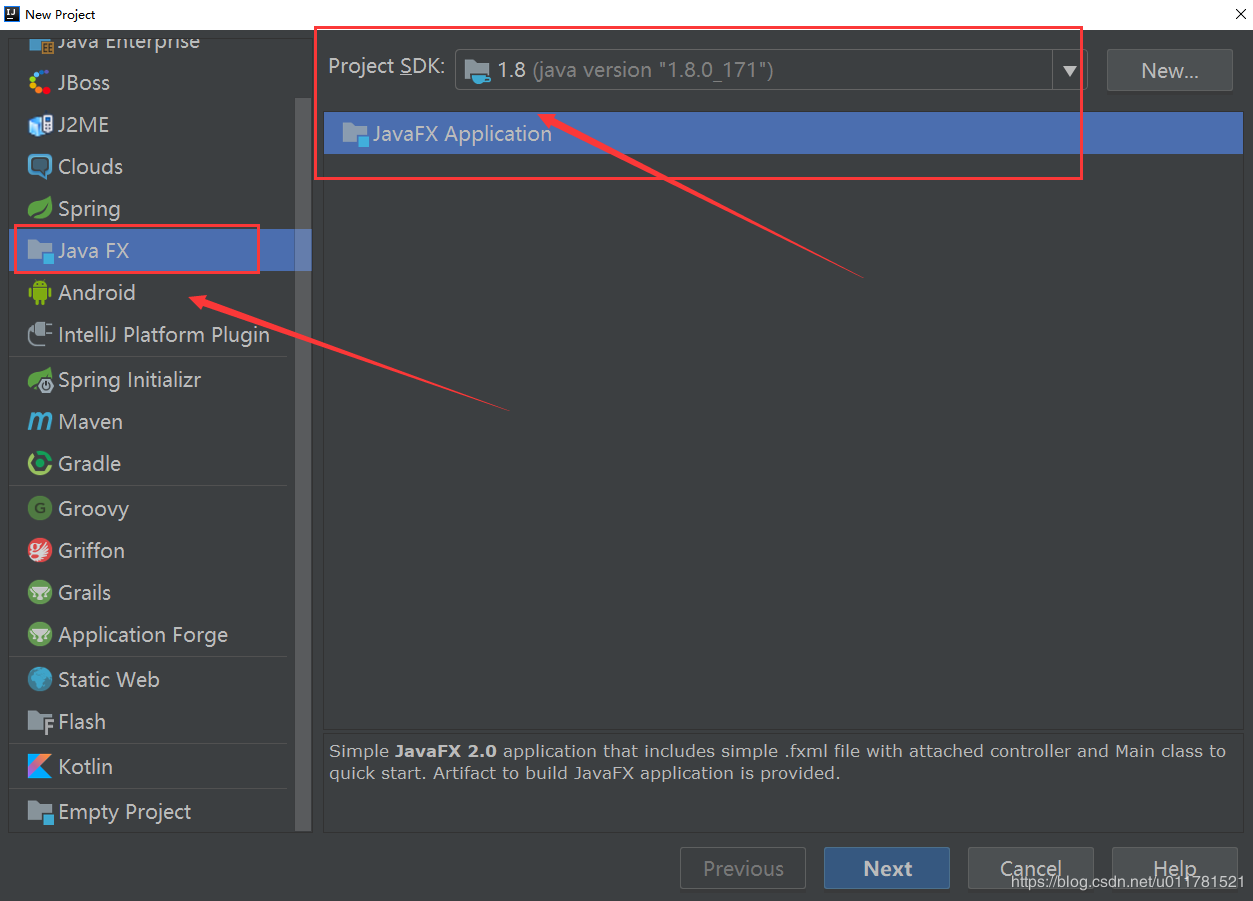Pick the Clouds speech-bubble icon

pyautogui.click(x=40, y=167)
